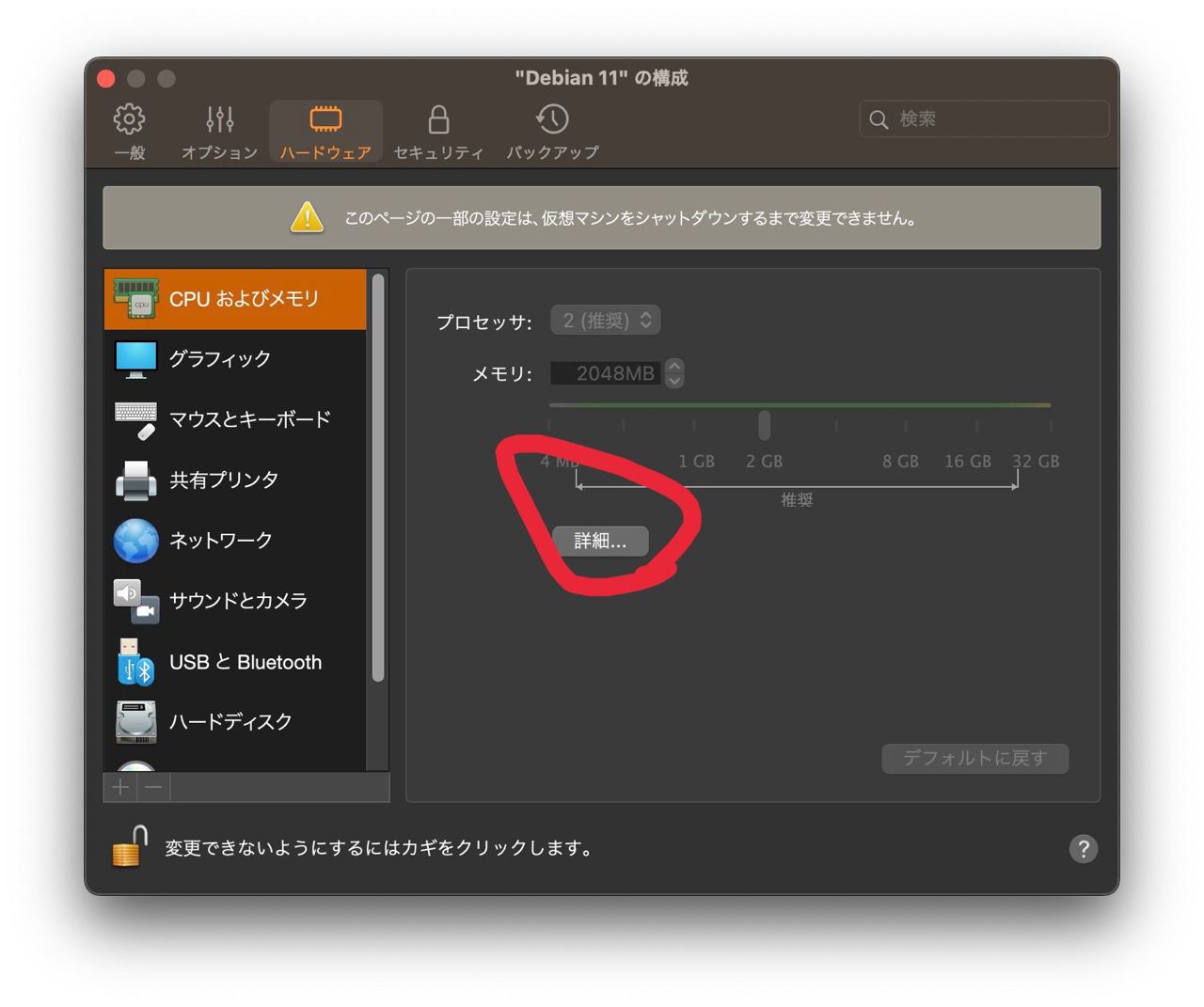Select グラフィック monitor item in sidebar
Image resolution: width=1204 pixels, height=1007 pixels.
click(x=235, y=358)
